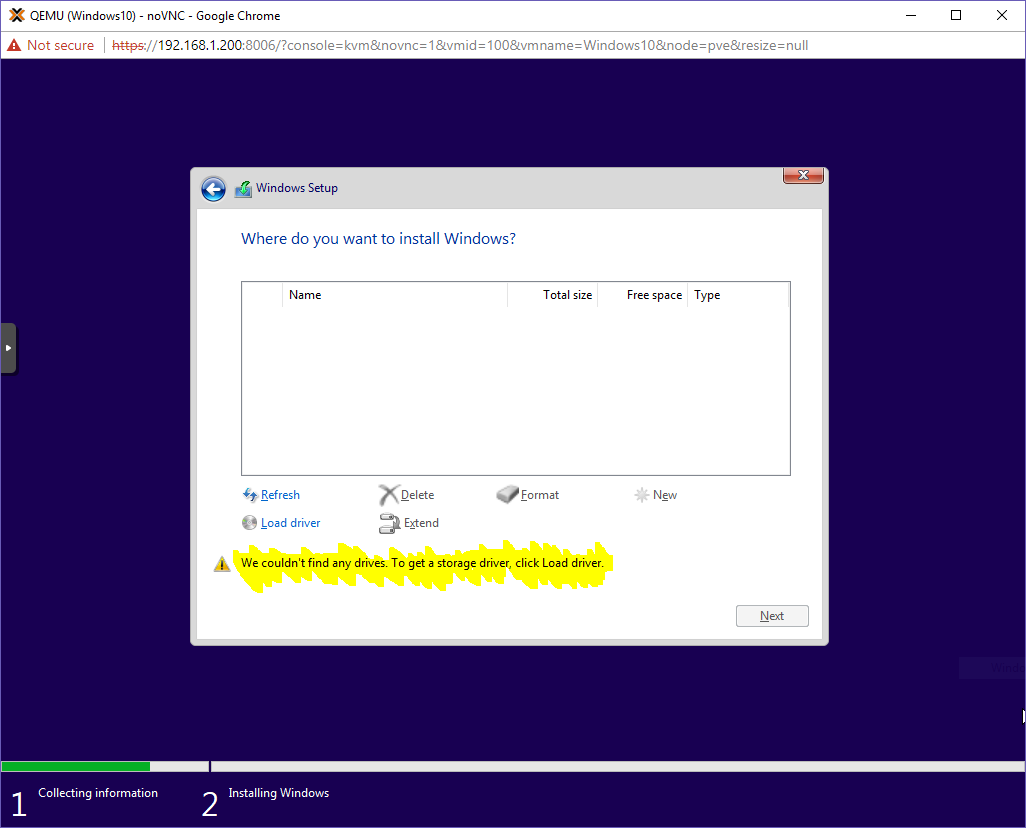Sort drives by the Name column header
1026x828 pixels.
pyautogui.click(x=305, y=294)
